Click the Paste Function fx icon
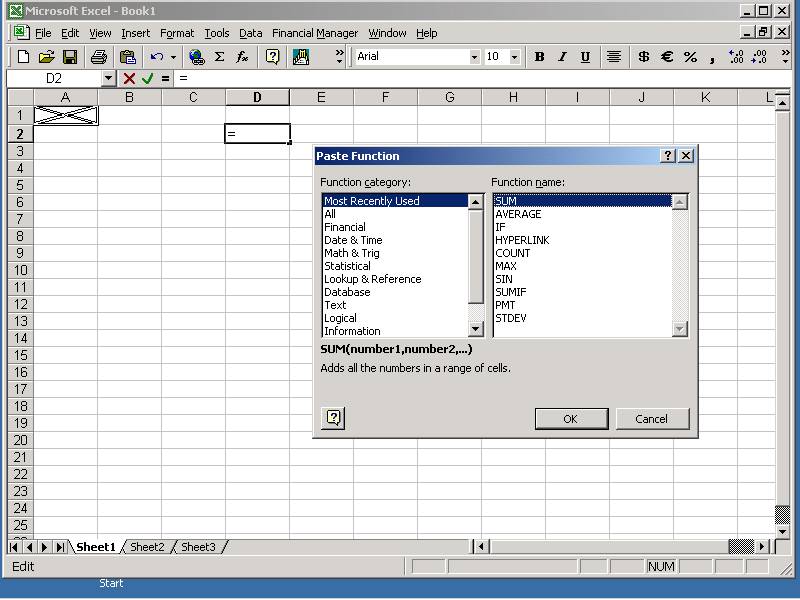Viewport: 800px width, 600px height. [x=242, y=57]
